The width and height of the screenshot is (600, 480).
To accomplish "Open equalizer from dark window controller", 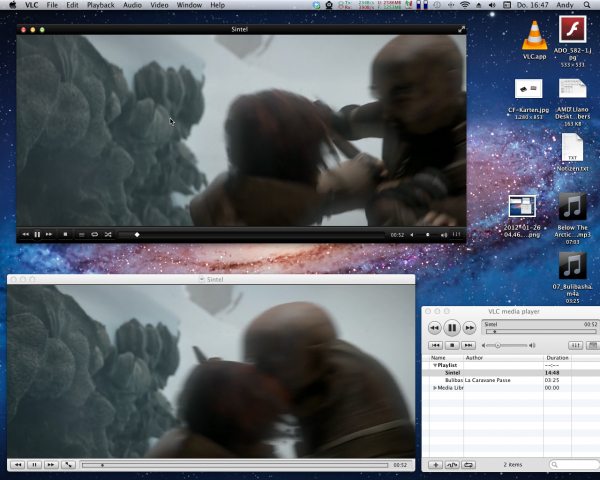I will 457,234.
